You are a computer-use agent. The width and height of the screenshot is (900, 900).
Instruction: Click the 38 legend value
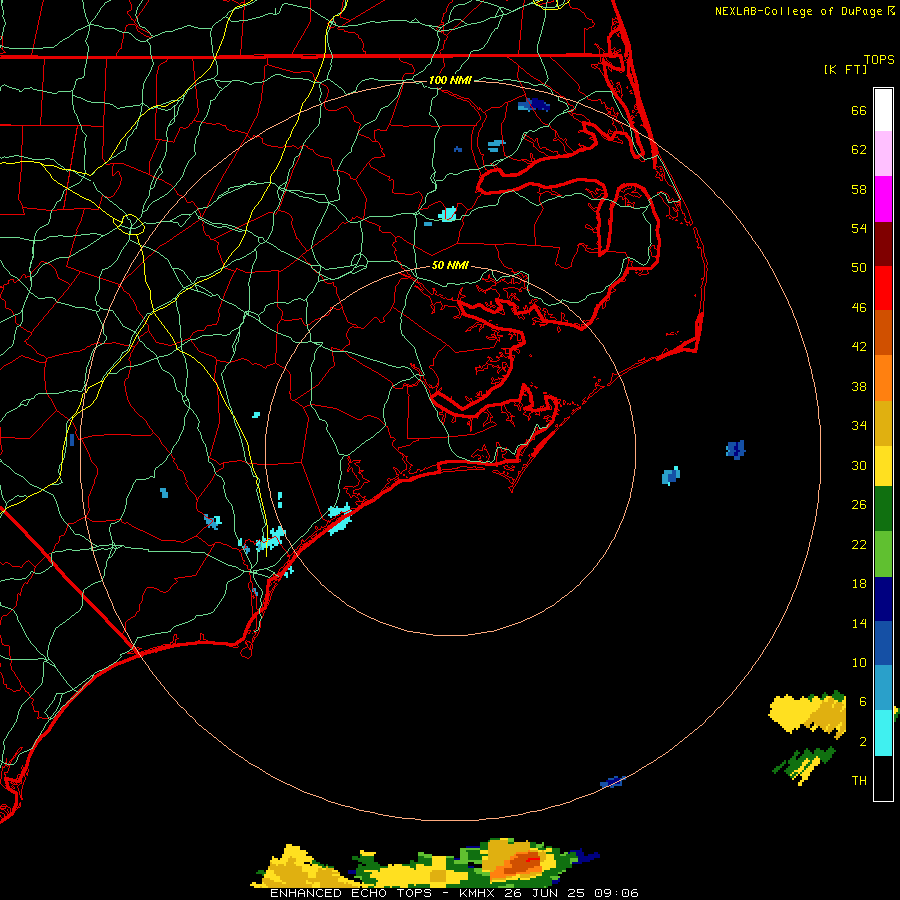tap(859, 386)
